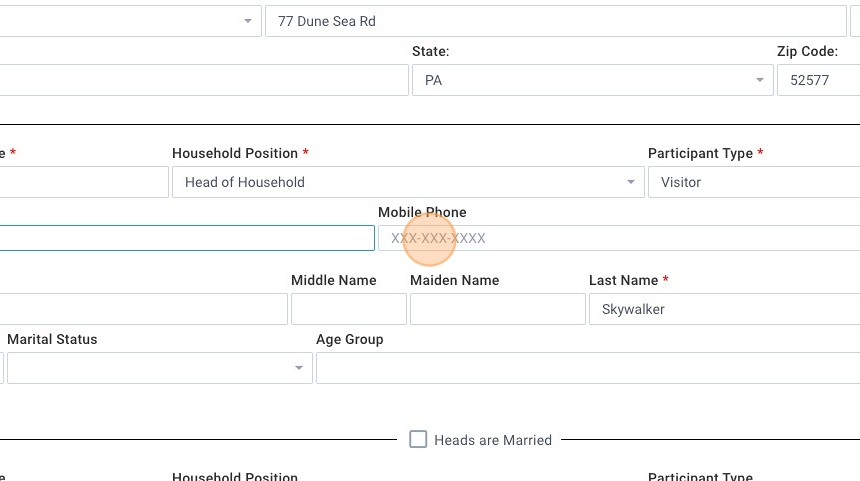860x481 pixels.
Task: Click the empty field left of the State dropdown
Action: coord(204,81)
